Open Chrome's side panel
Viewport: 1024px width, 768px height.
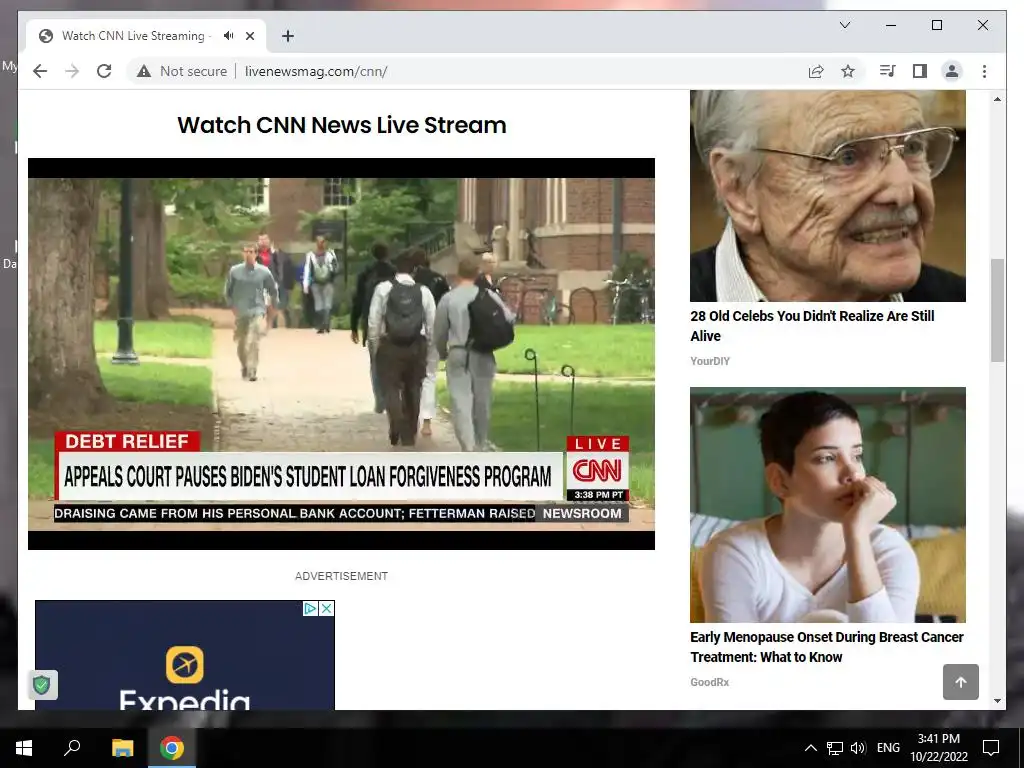[920, 71]
